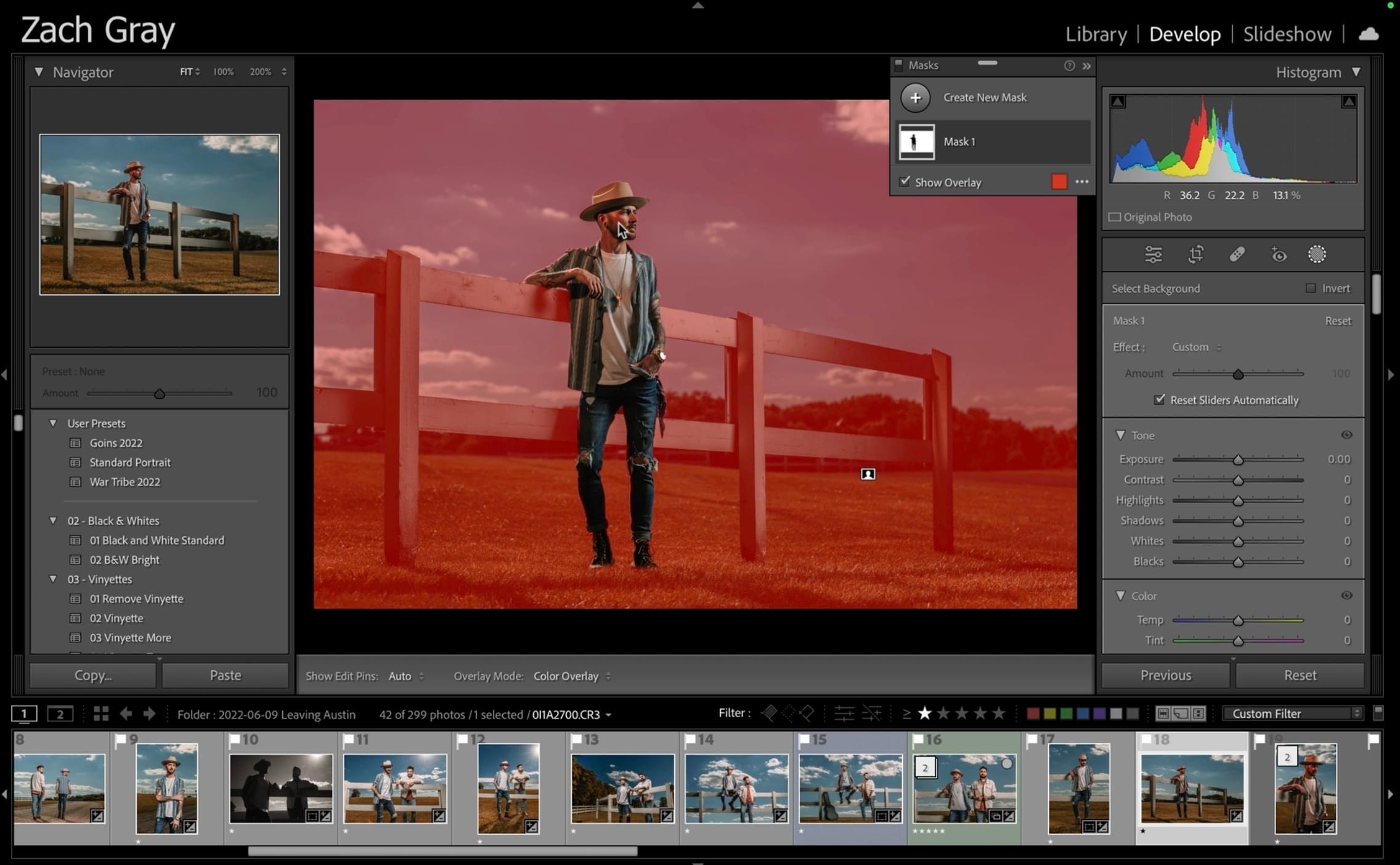Switch to the Library module

(x=1096, y=34)
